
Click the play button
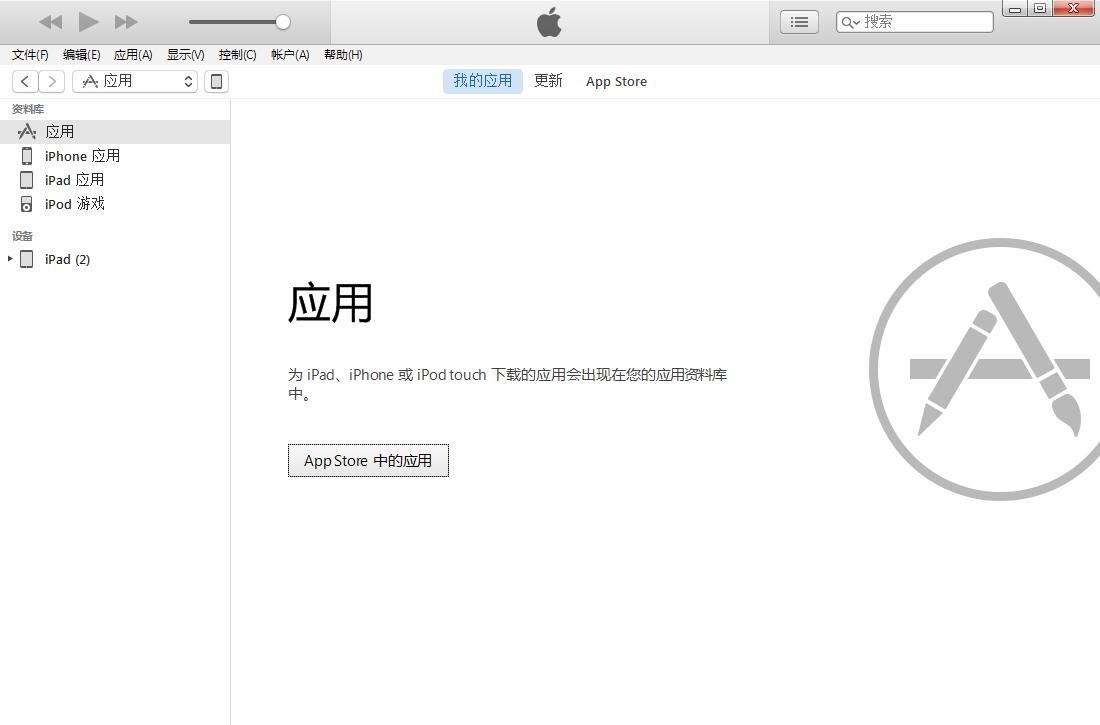pyautogui.click(x=88, y=22)
